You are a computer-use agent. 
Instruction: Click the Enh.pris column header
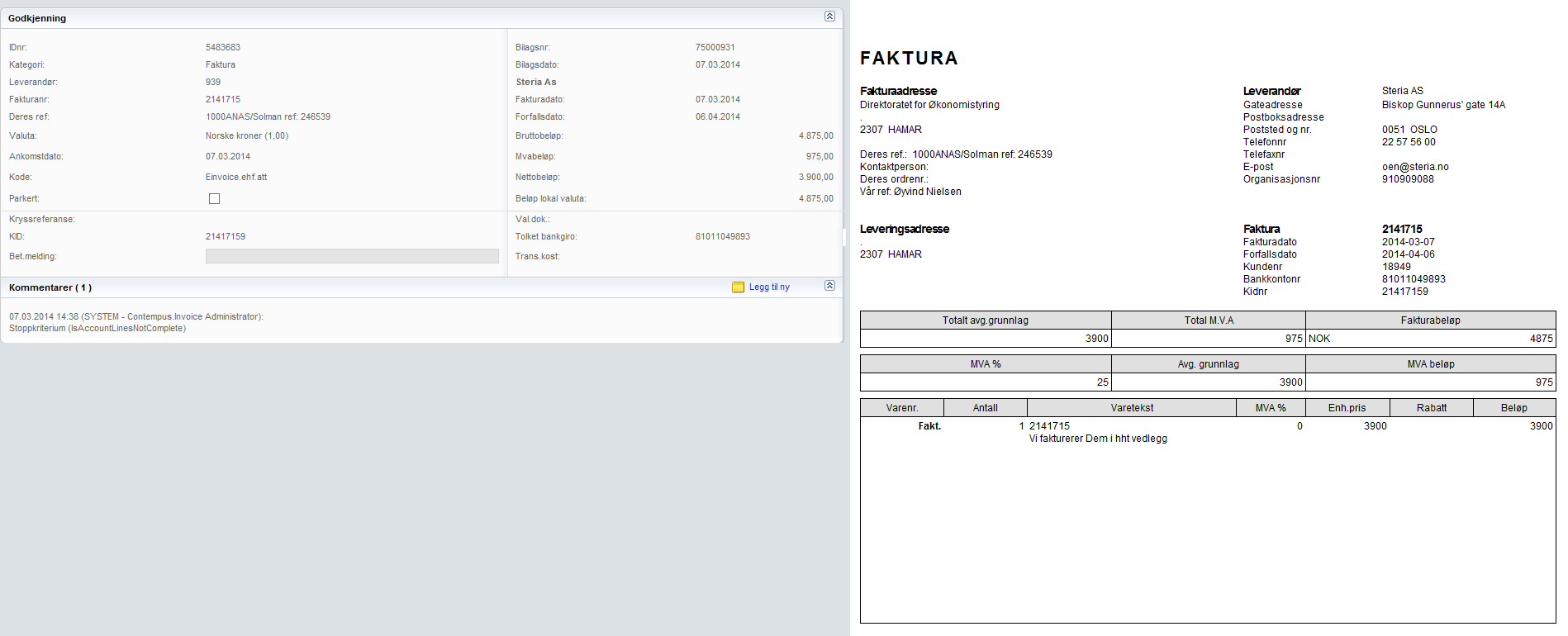coord(1347,408)
